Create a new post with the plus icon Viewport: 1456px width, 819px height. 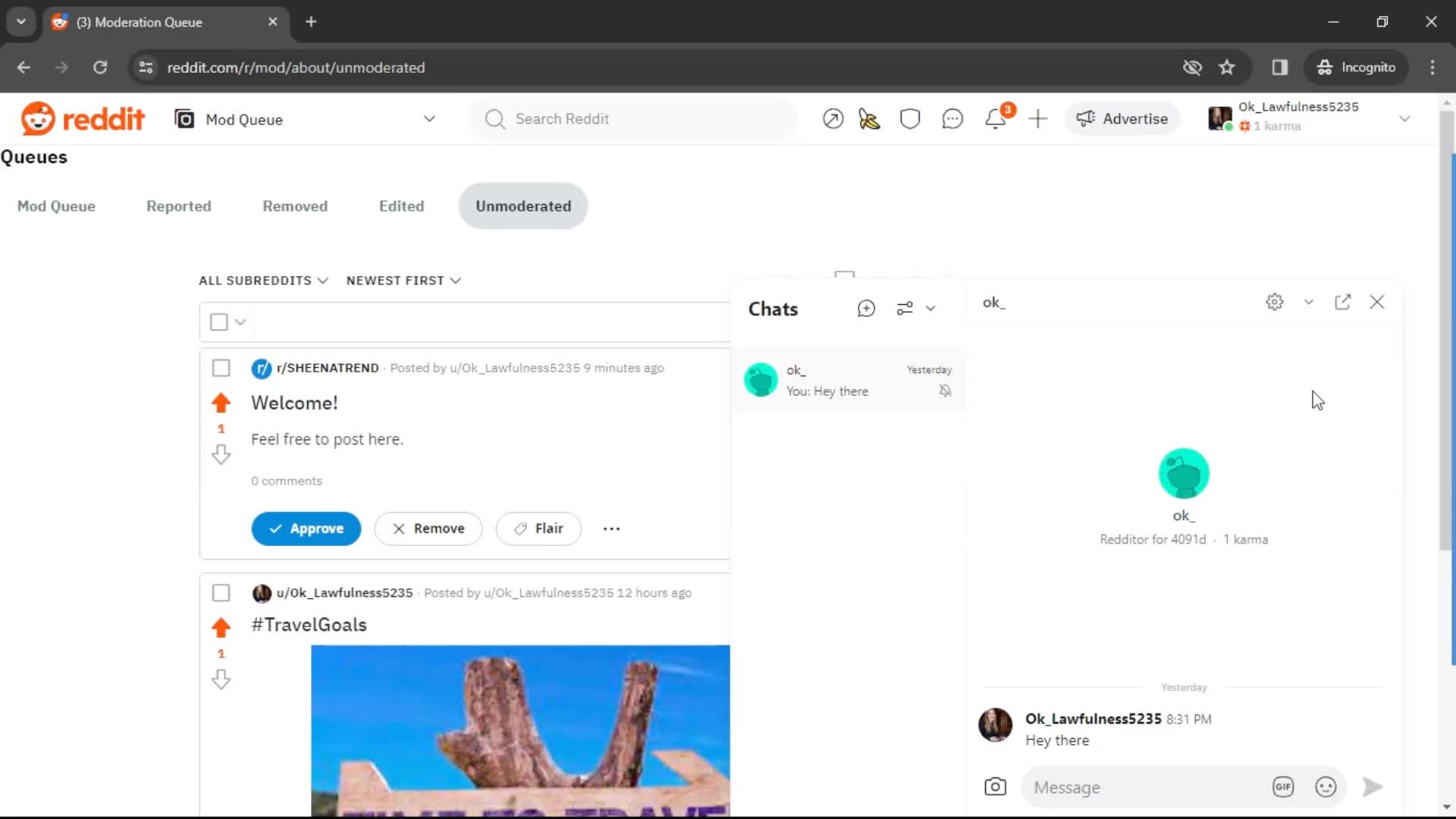tap(1038, 118)
